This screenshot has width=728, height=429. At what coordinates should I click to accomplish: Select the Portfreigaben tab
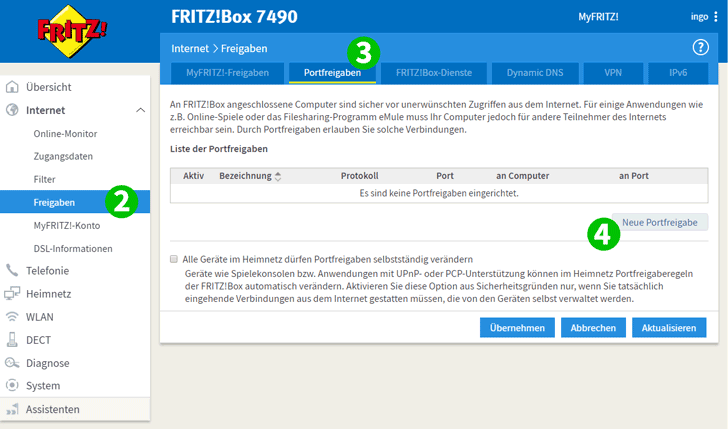(x=332, y=73)
